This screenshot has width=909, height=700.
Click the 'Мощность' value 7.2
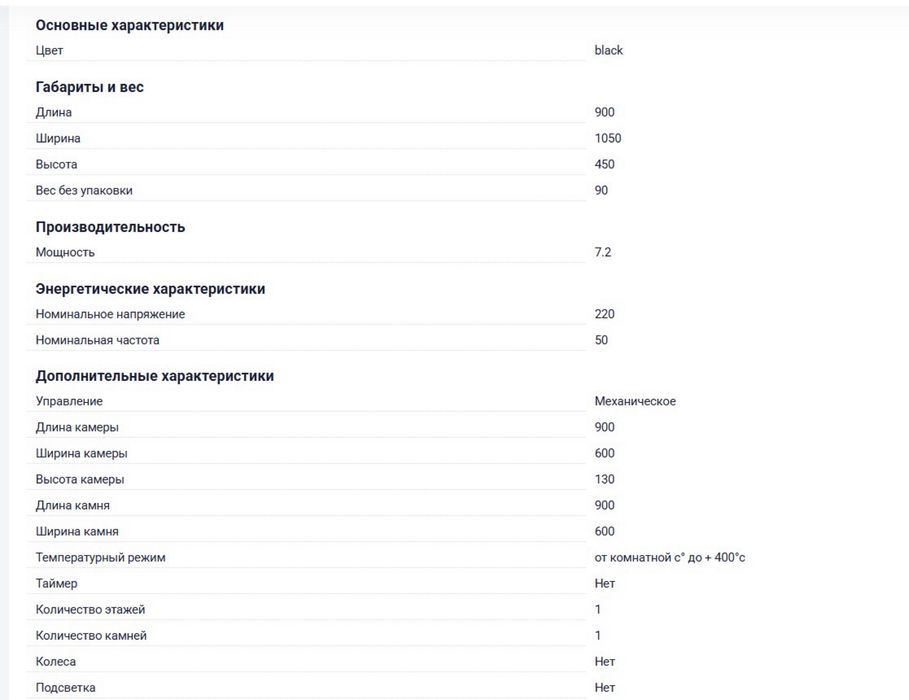tap(602, 252)
